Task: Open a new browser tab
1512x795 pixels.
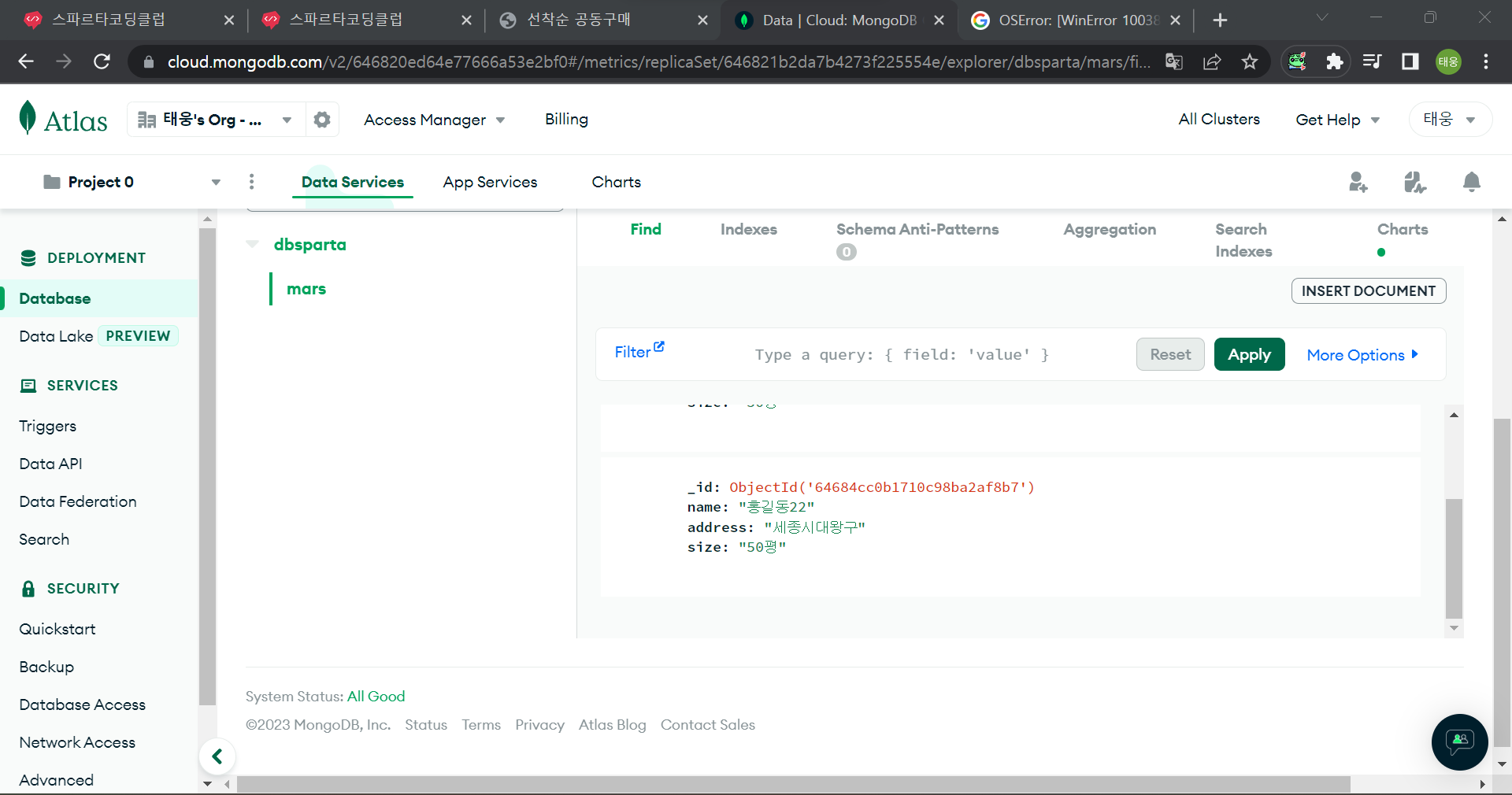Action: (1220, 20)
